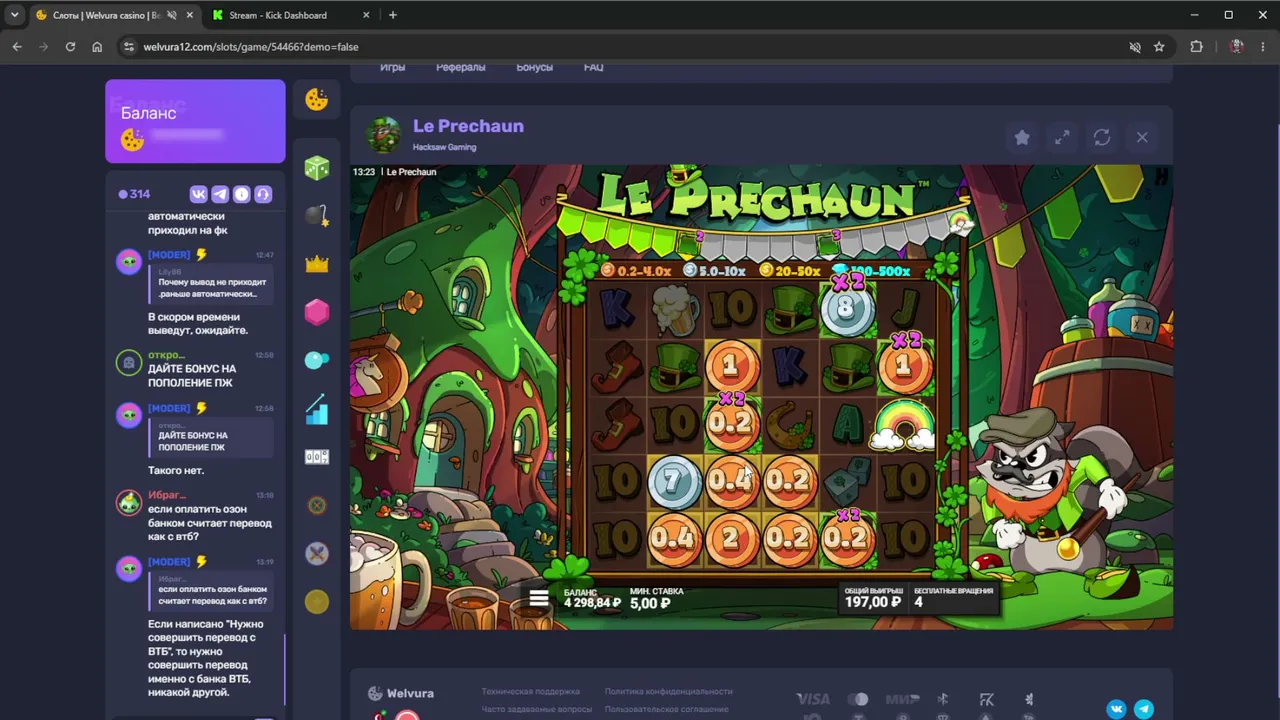Go back in browser history
The width and height of the screenshot is (1280, 720).
coord(17,47)
